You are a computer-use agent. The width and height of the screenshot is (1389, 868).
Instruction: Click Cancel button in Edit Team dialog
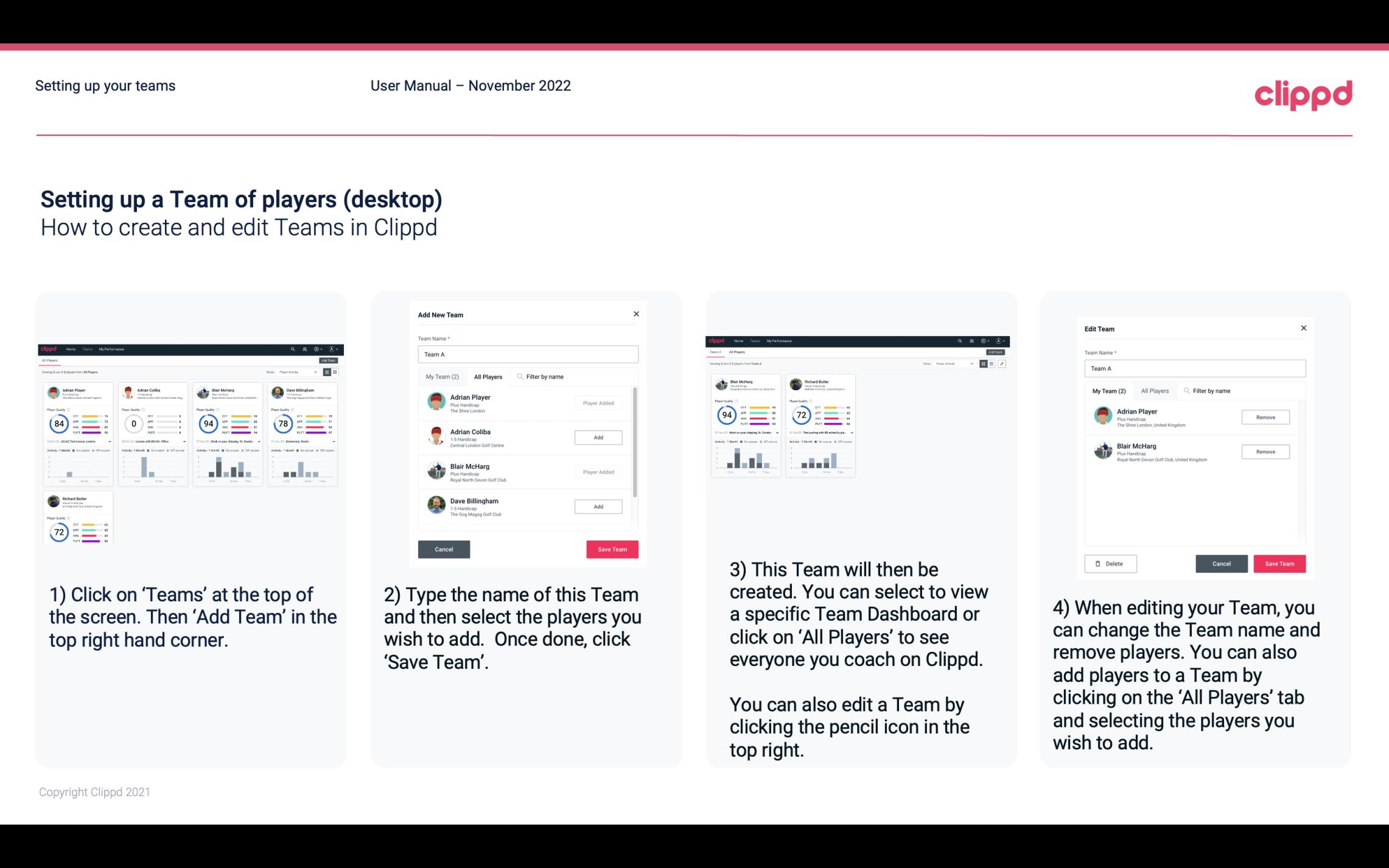click(1221, 563)
